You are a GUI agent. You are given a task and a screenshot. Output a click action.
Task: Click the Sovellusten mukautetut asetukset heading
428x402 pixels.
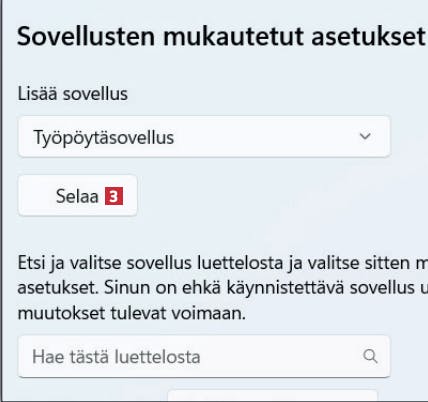click(221, 36)
